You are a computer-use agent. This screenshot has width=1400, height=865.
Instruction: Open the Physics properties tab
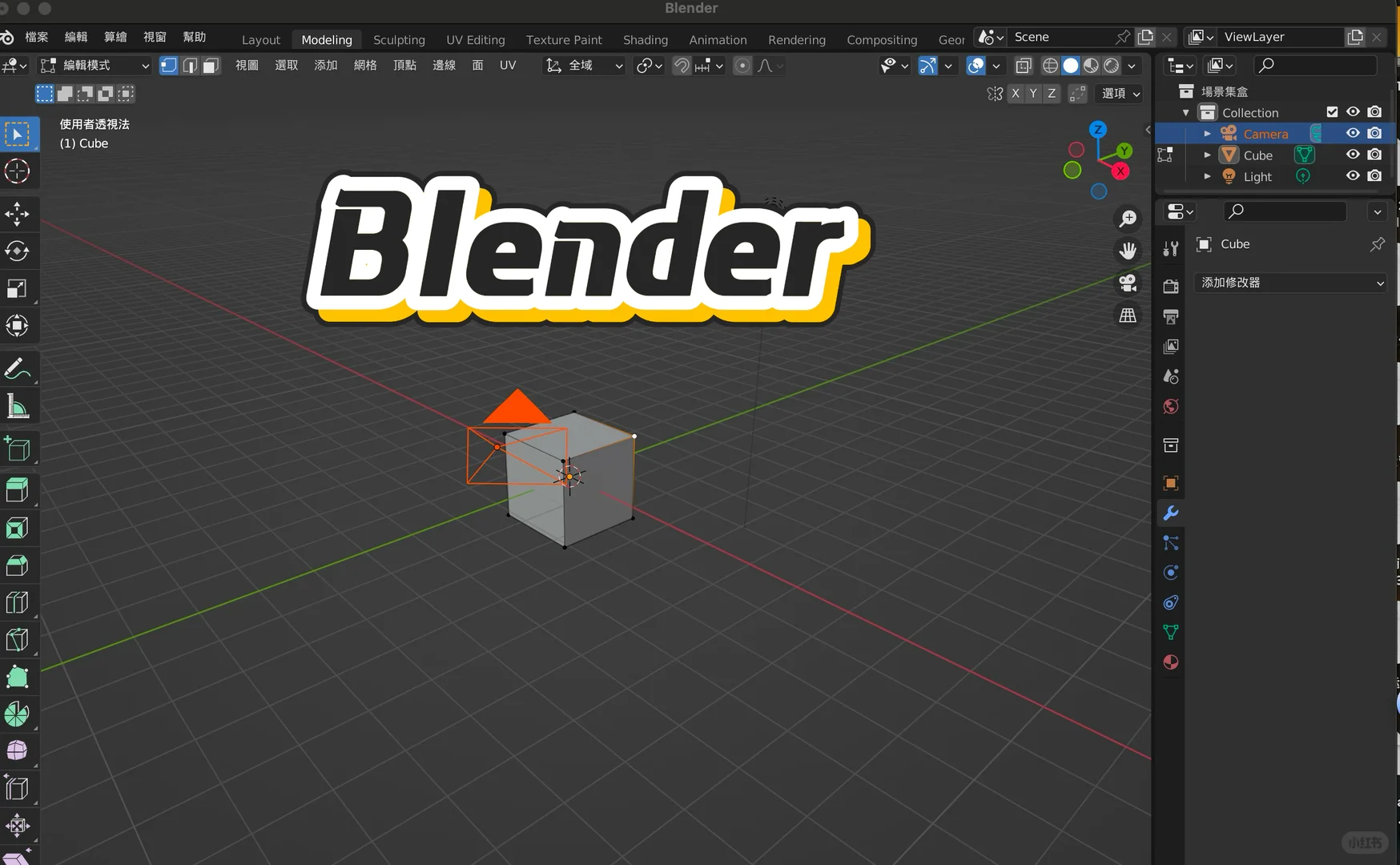point(1171,573)
